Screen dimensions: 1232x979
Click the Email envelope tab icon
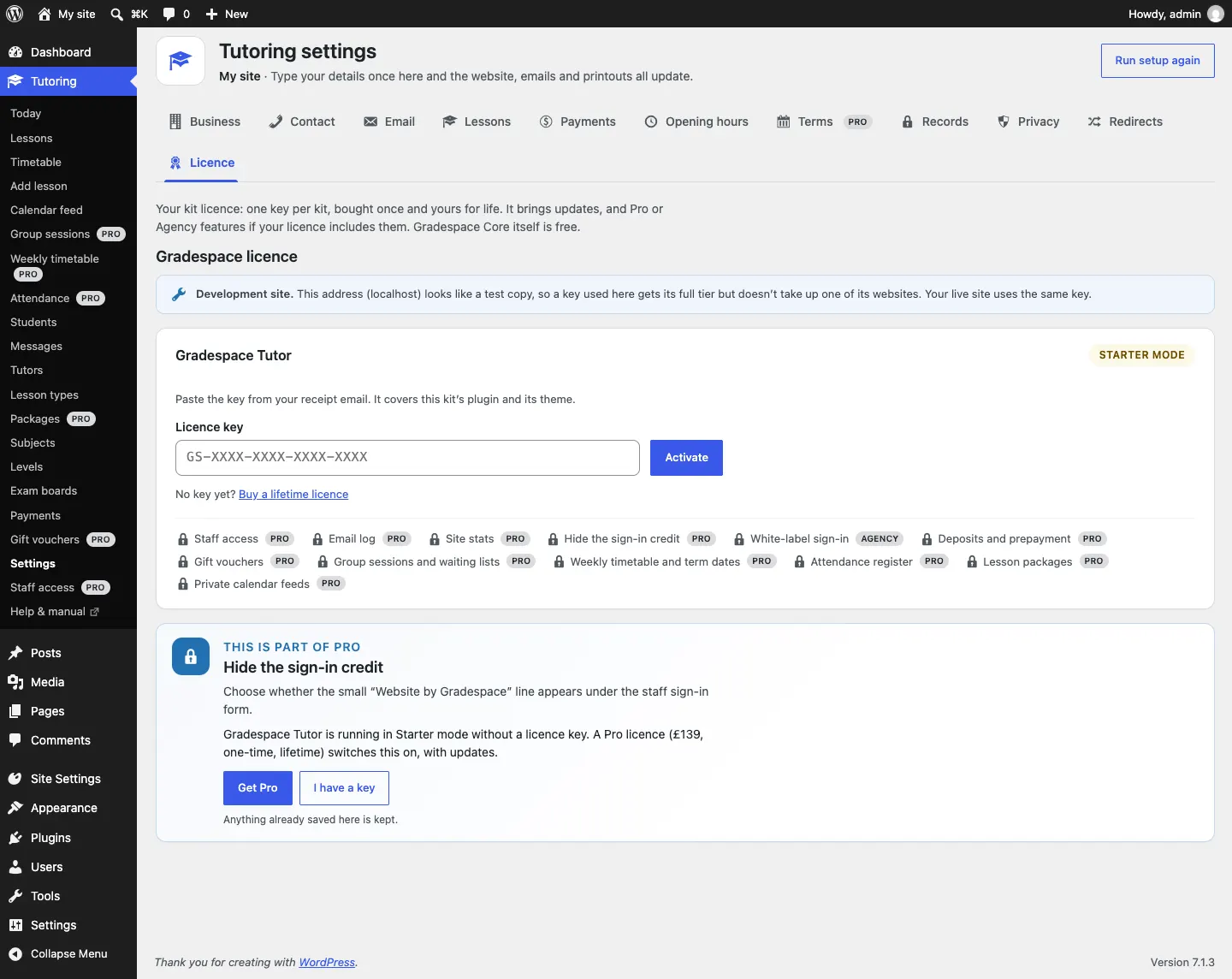point(370,122)
